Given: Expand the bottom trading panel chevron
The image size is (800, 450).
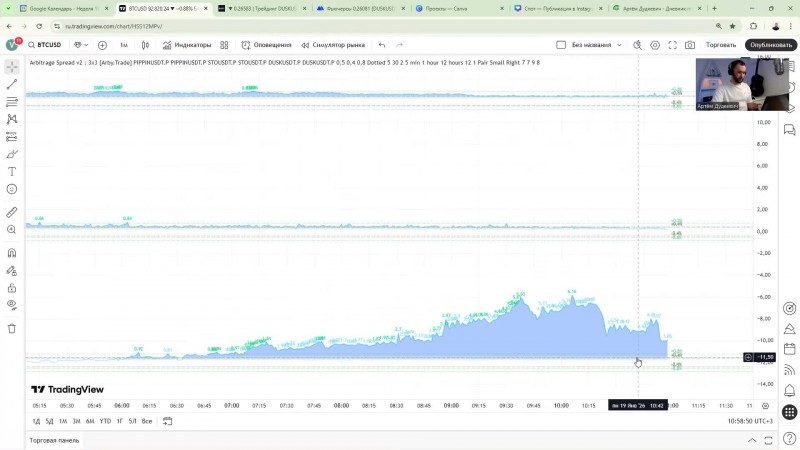Looking at the screenshot, I should 752,440.
